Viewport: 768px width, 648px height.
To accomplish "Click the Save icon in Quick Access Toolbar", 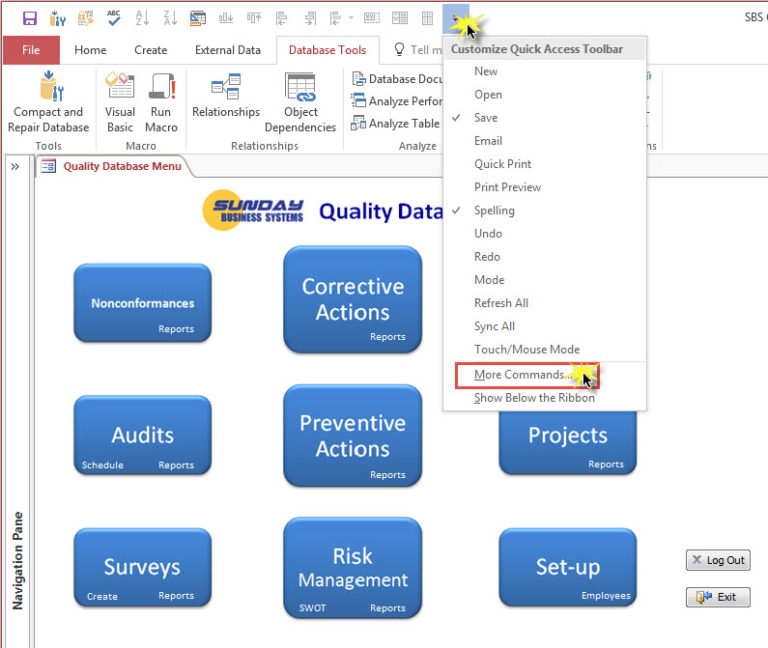I will point(29,18).
